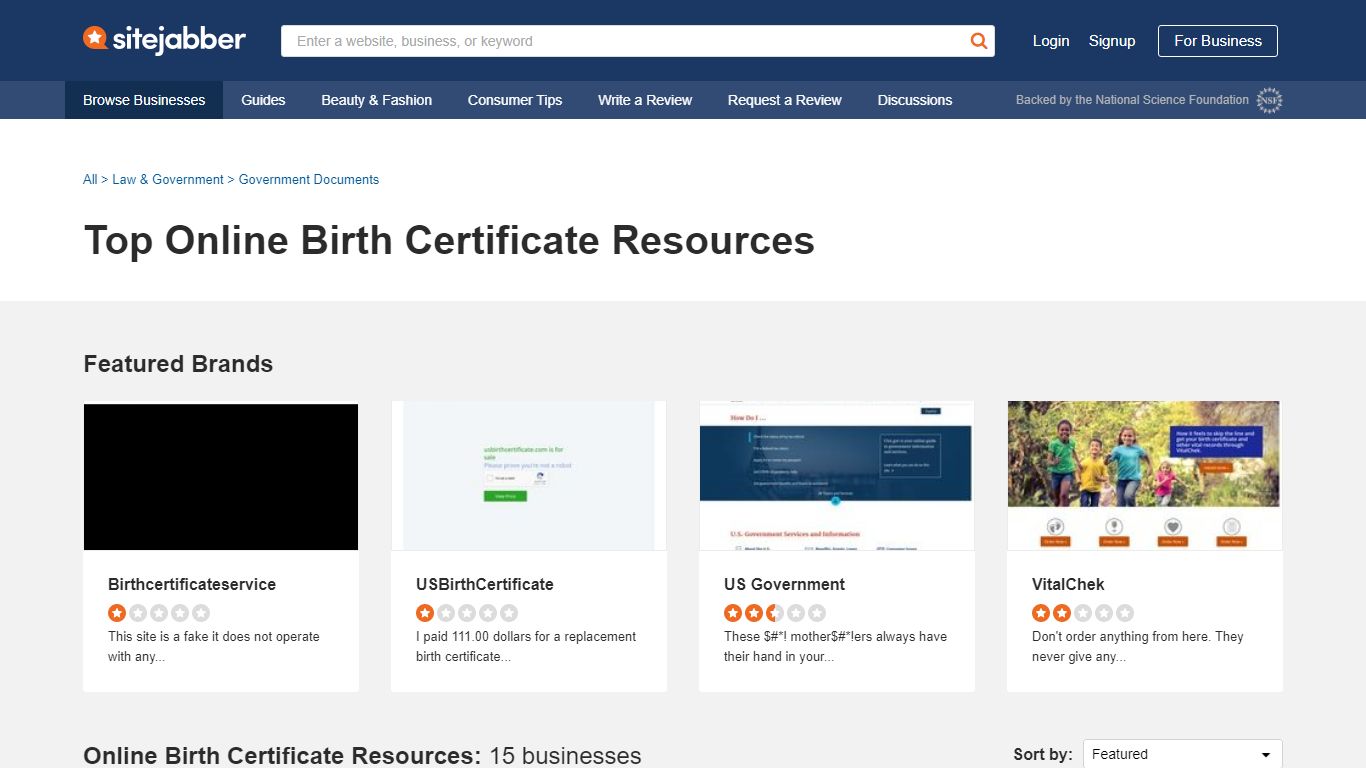Click 'Top Online Birth Certificate Resources' heading
This screenshot has width=1366, height=768.
[449, 241]
